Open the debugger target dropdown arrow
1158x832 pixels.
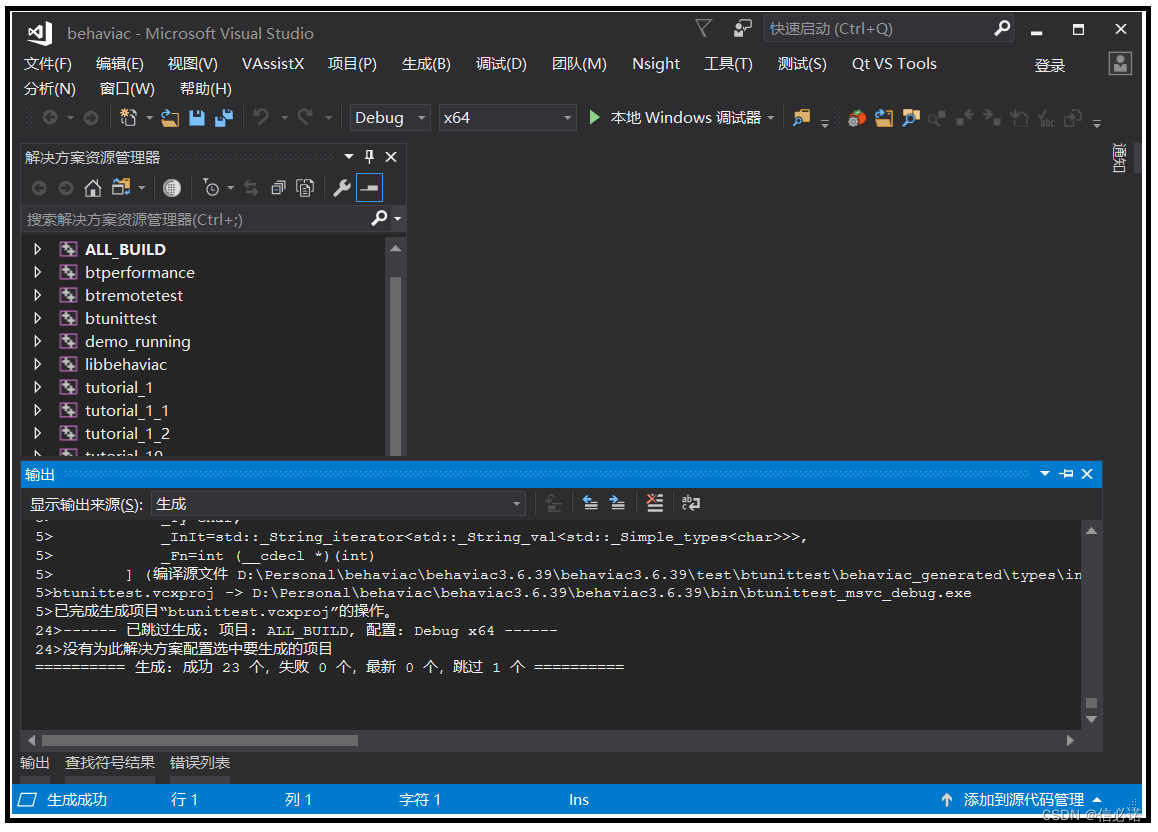click(771, 118)
